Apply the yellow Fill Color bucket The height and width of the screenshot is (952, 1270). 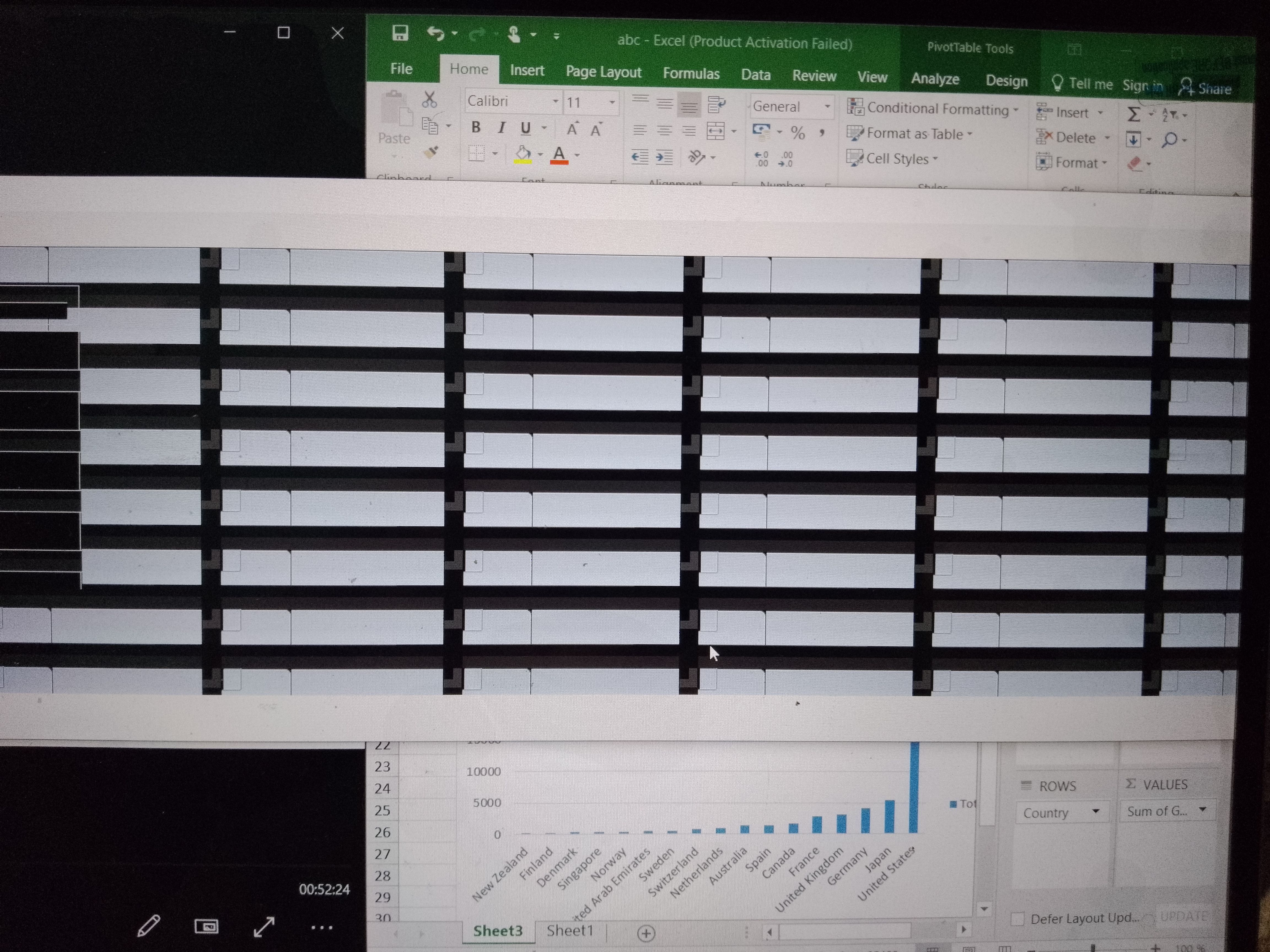click(x=523, y=154)
